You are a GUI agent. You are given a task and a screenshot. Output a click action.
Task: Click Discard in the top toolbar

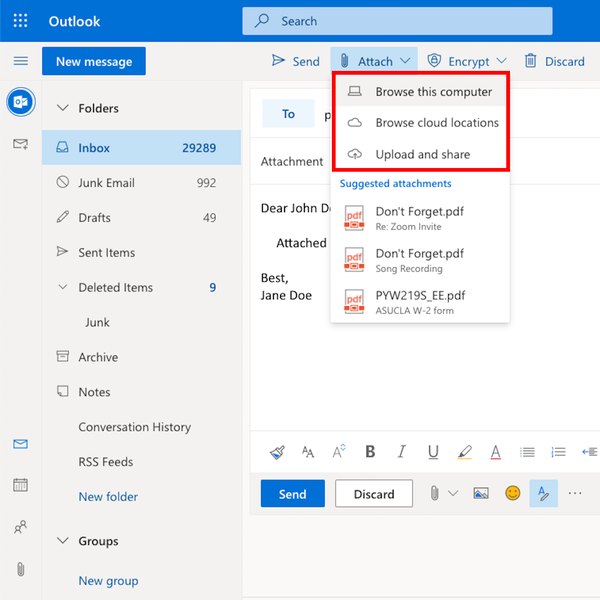pos(554,61)
